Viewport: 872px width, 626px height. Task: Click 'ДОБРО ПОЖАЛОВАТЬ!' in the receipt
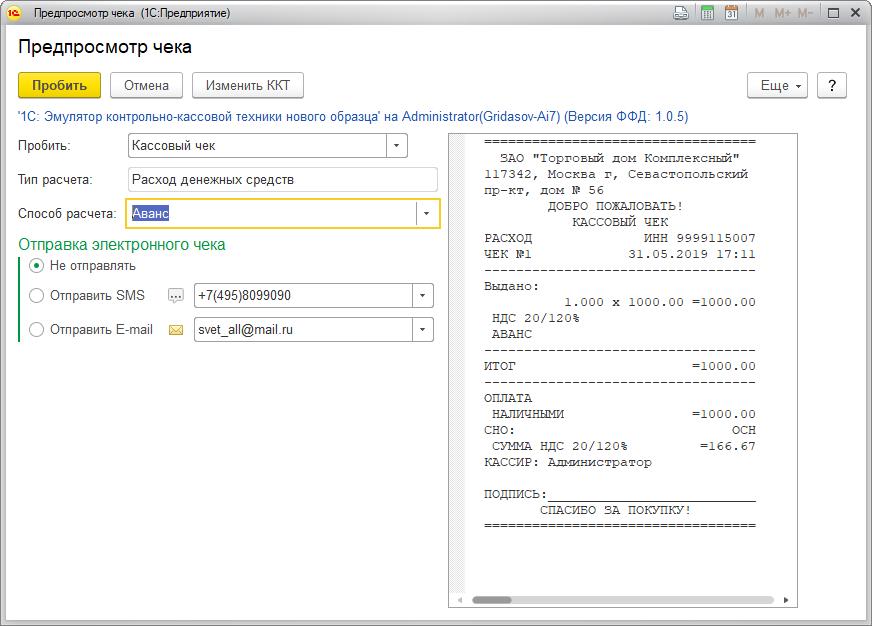(x=616, y=206)
